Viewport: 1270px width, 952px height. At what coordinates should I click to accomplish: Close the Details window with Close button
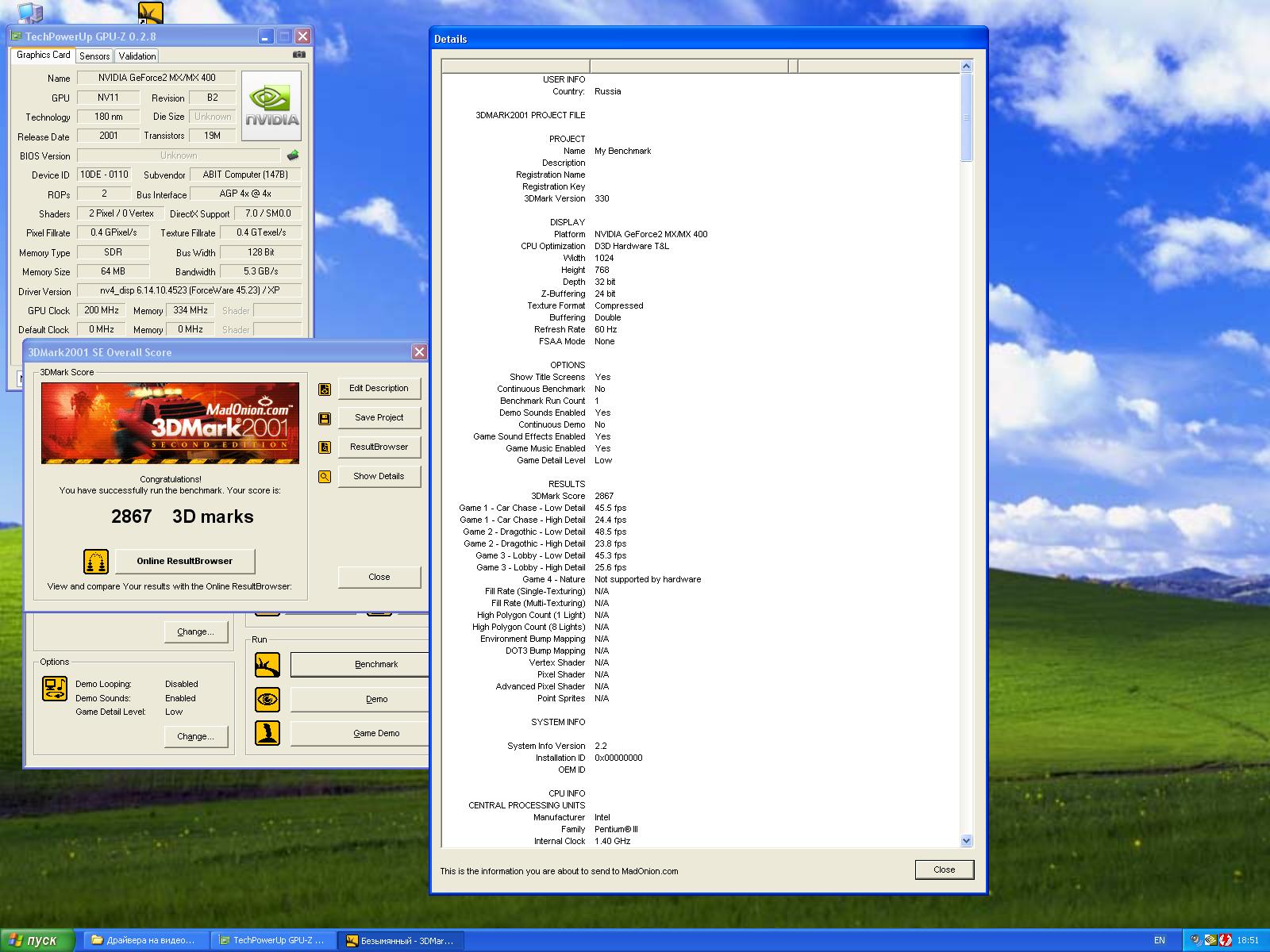click(944, 869)
